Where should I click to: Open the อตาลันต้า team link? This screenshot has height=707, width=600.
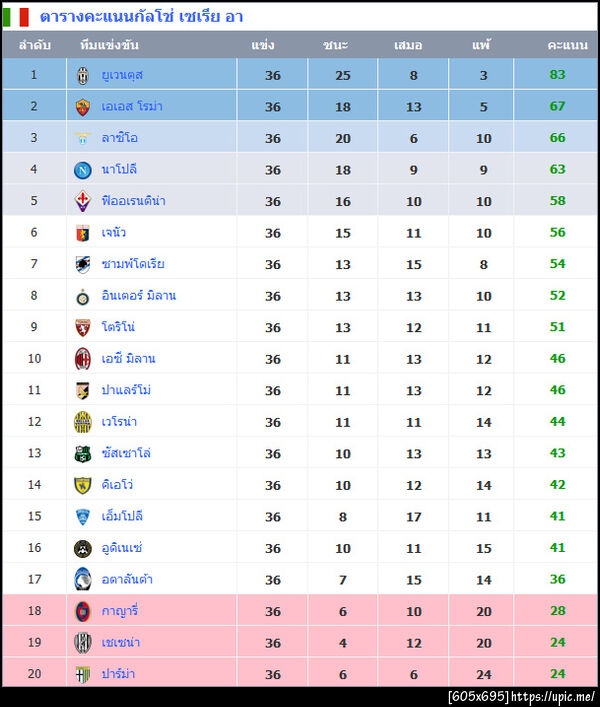coord(127,579)
